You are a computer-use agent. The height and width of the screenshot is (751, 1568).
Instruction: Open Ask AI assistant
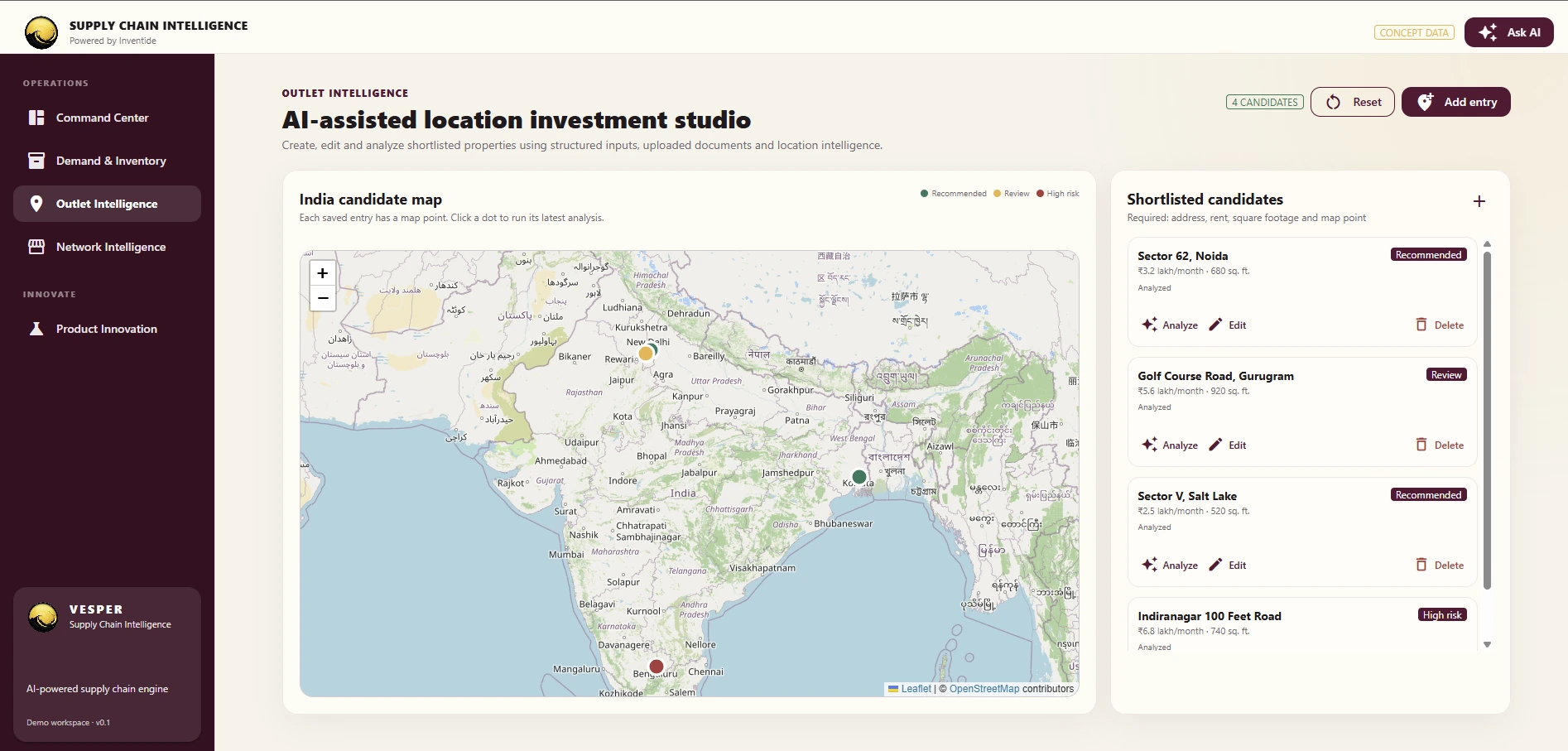pos(1508,32)
